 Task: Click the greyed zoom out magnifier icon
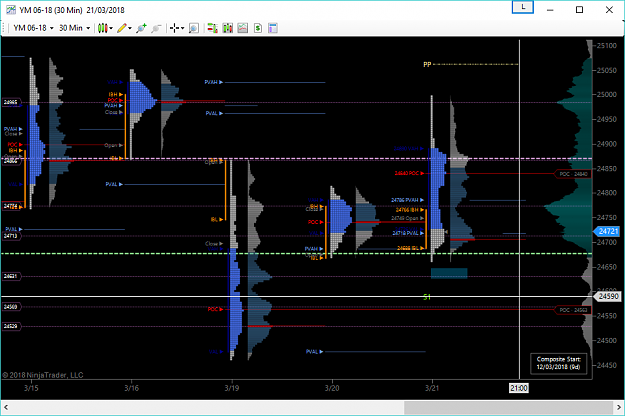point(156,28)
